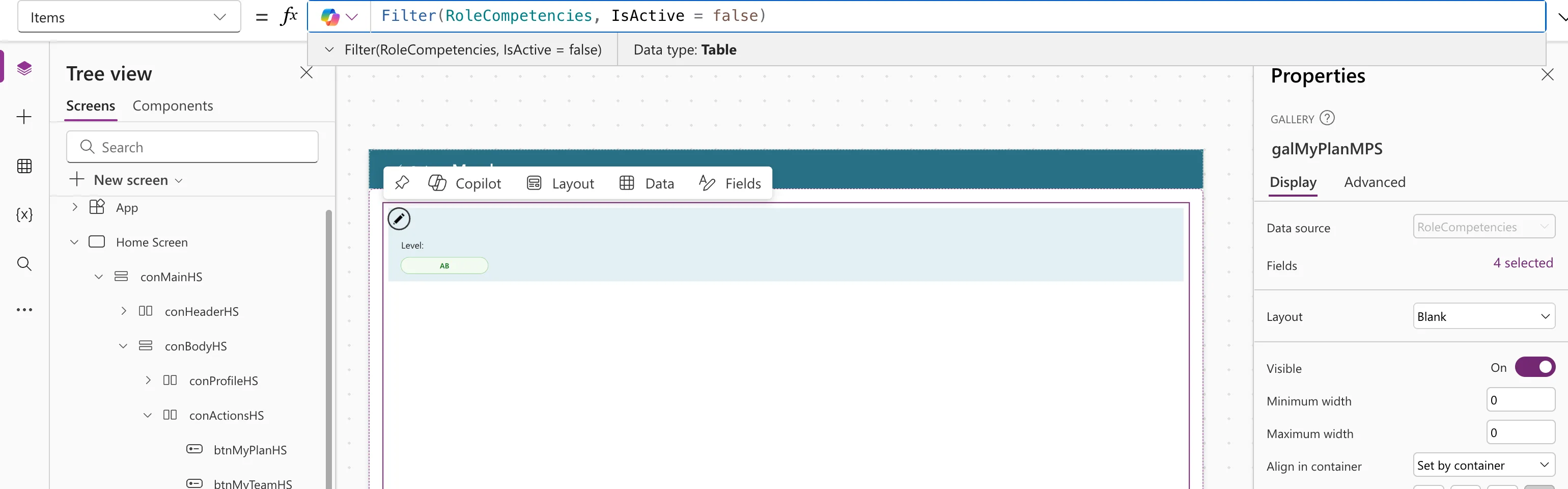This screenshot has height=489, width=1568.
Task: Collapse the conMainHS node
Action: point(99,277)
